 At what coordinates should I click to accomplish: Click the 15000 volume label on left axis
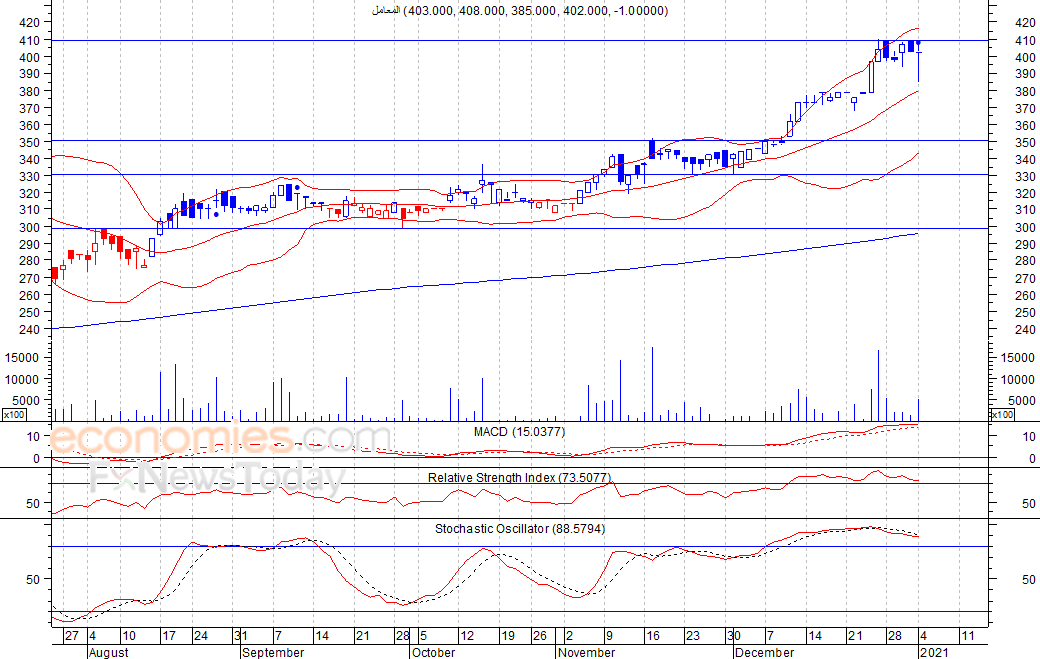point(23,358)
